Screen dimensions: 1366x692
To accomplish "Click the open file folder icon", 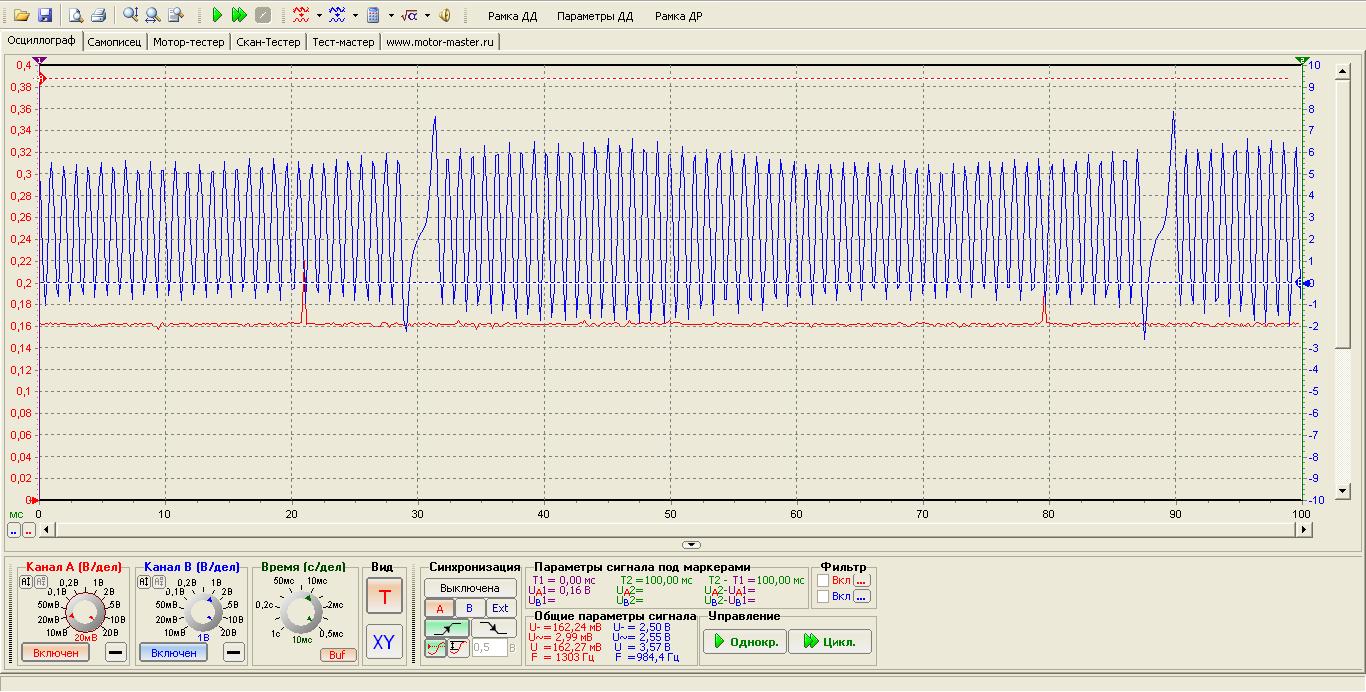I will pyautogui.click(x=21, y=15).
